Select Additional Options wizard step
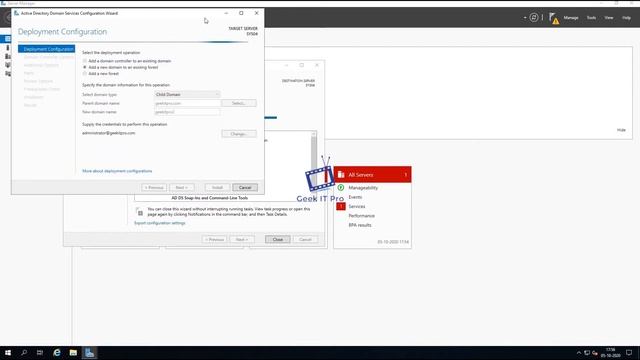 click(x=41, y=65)
